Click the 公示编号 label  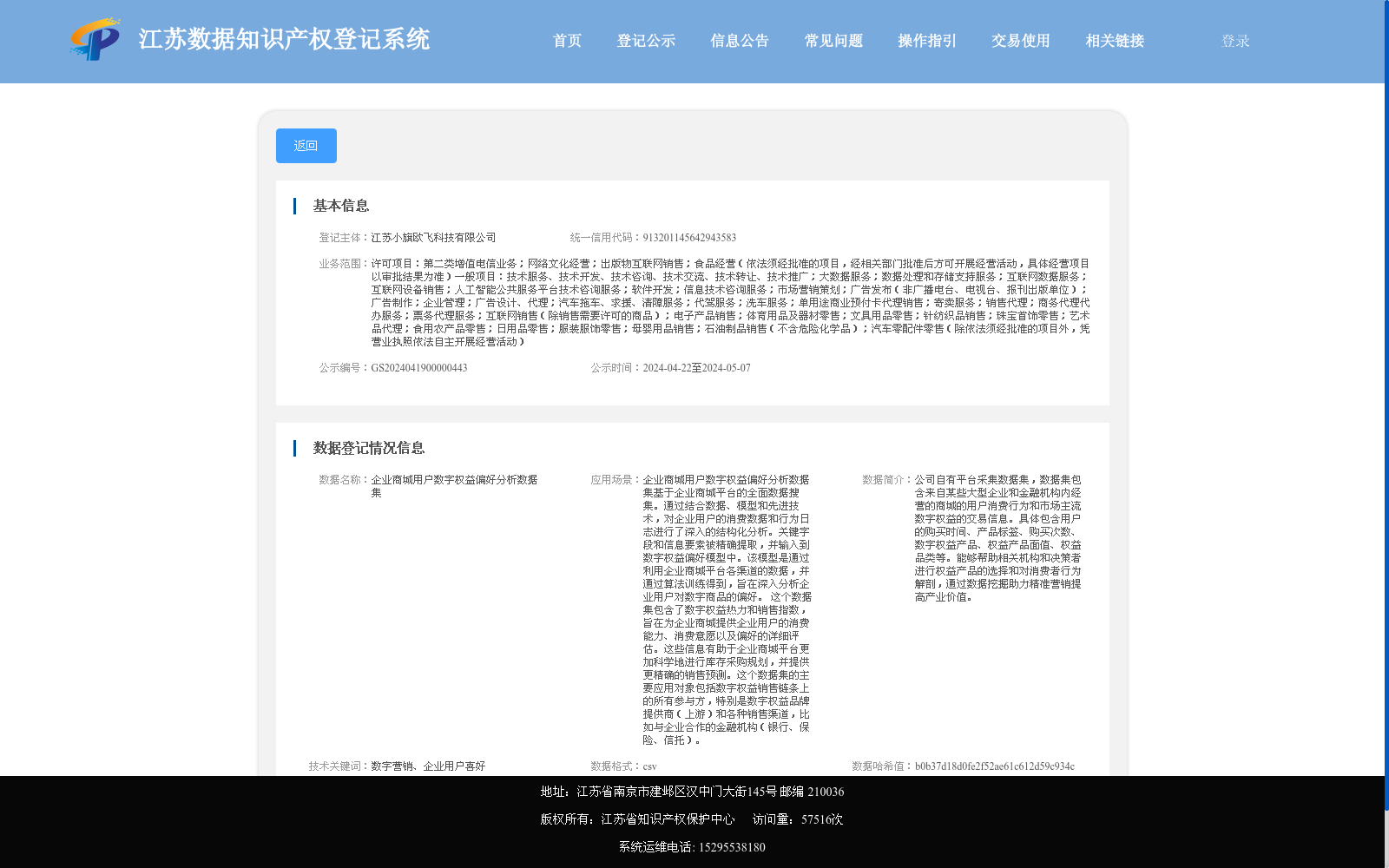tap(345, 368)
